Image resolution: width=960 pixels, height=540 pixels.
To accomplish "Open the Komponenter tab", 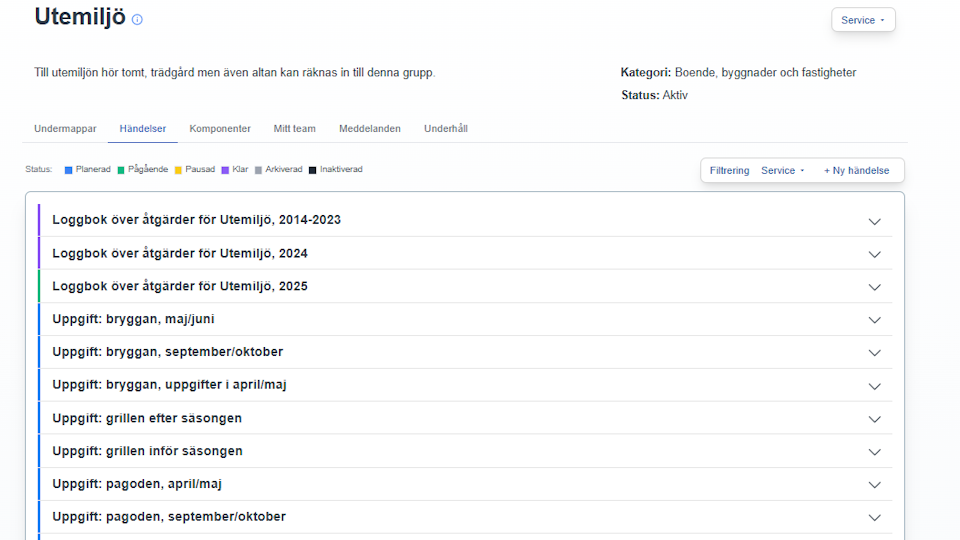I will point(220,129).
